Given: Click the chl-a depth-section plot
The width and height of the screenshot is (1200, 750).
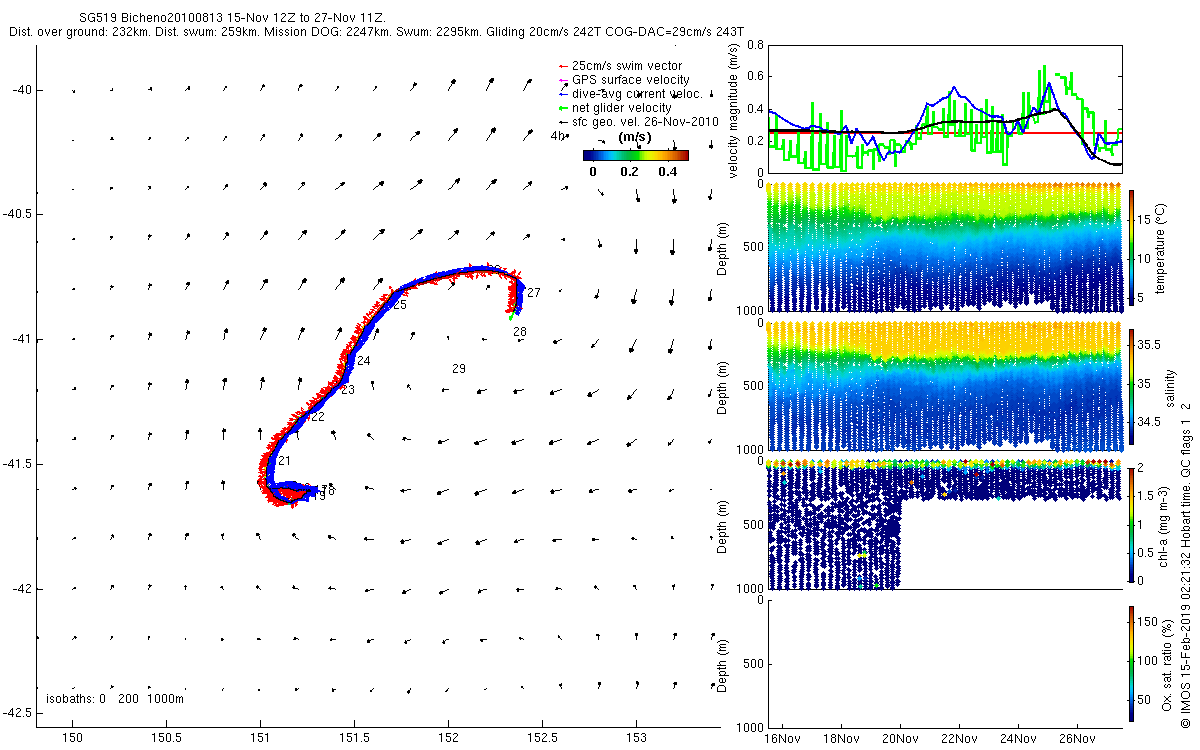Looking at the screenshot, I should point(944,526).
